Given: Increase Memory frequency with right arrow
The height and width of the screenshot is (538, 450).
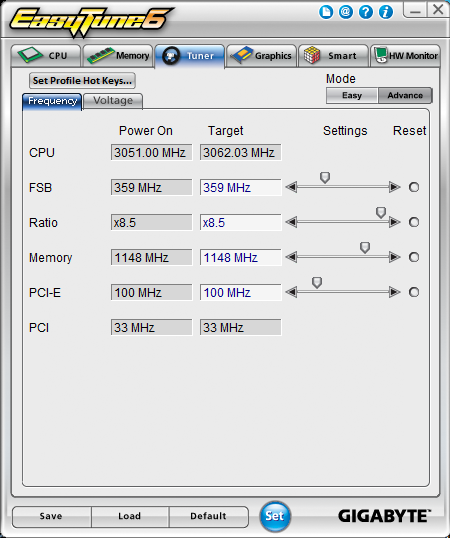Looking at the screenshot, I should [394, 257].
